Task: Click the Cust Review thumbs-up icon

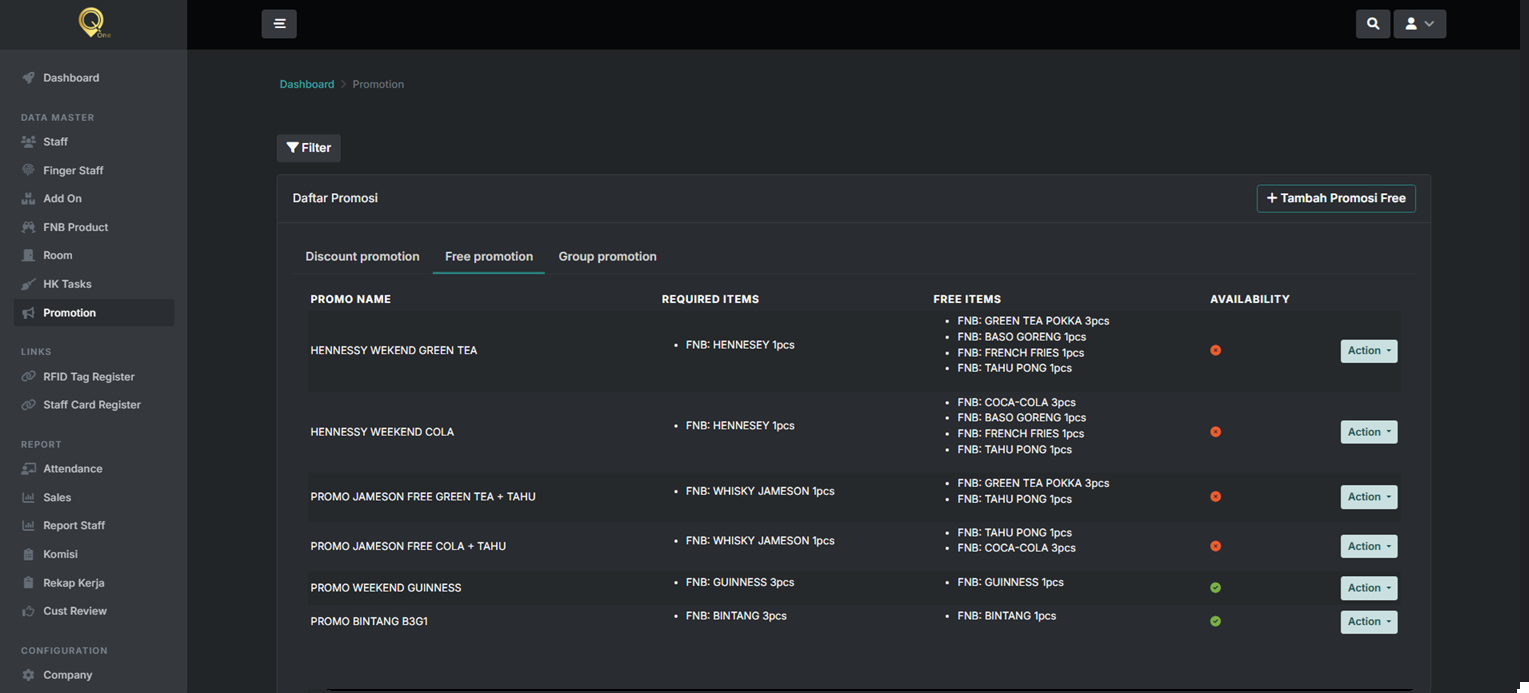Action: 28,611
